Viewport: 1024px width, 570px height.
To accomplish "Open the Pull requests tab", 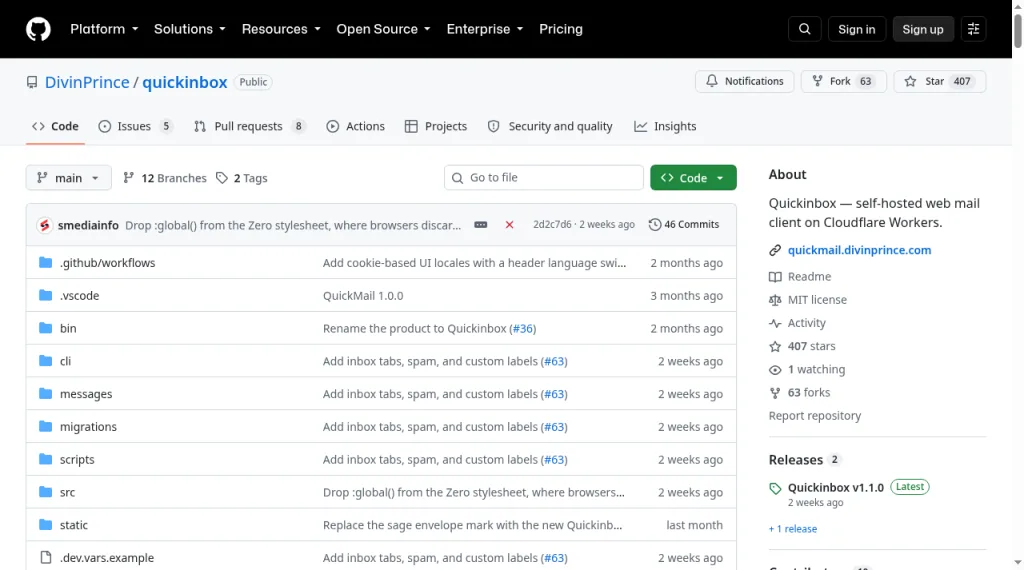I will click(249, 127).
